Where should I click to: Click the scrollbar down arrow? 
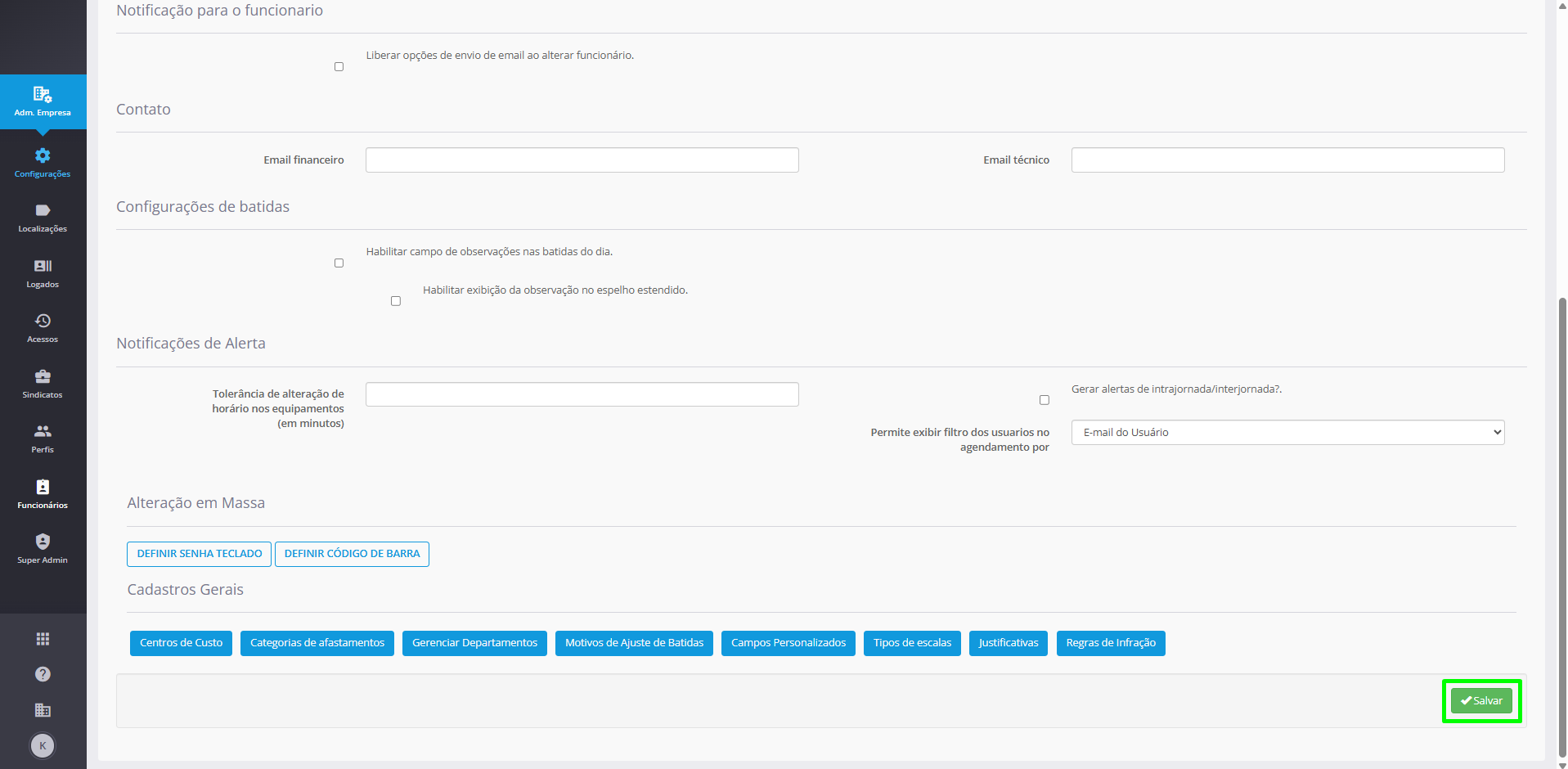point(1562,764)
